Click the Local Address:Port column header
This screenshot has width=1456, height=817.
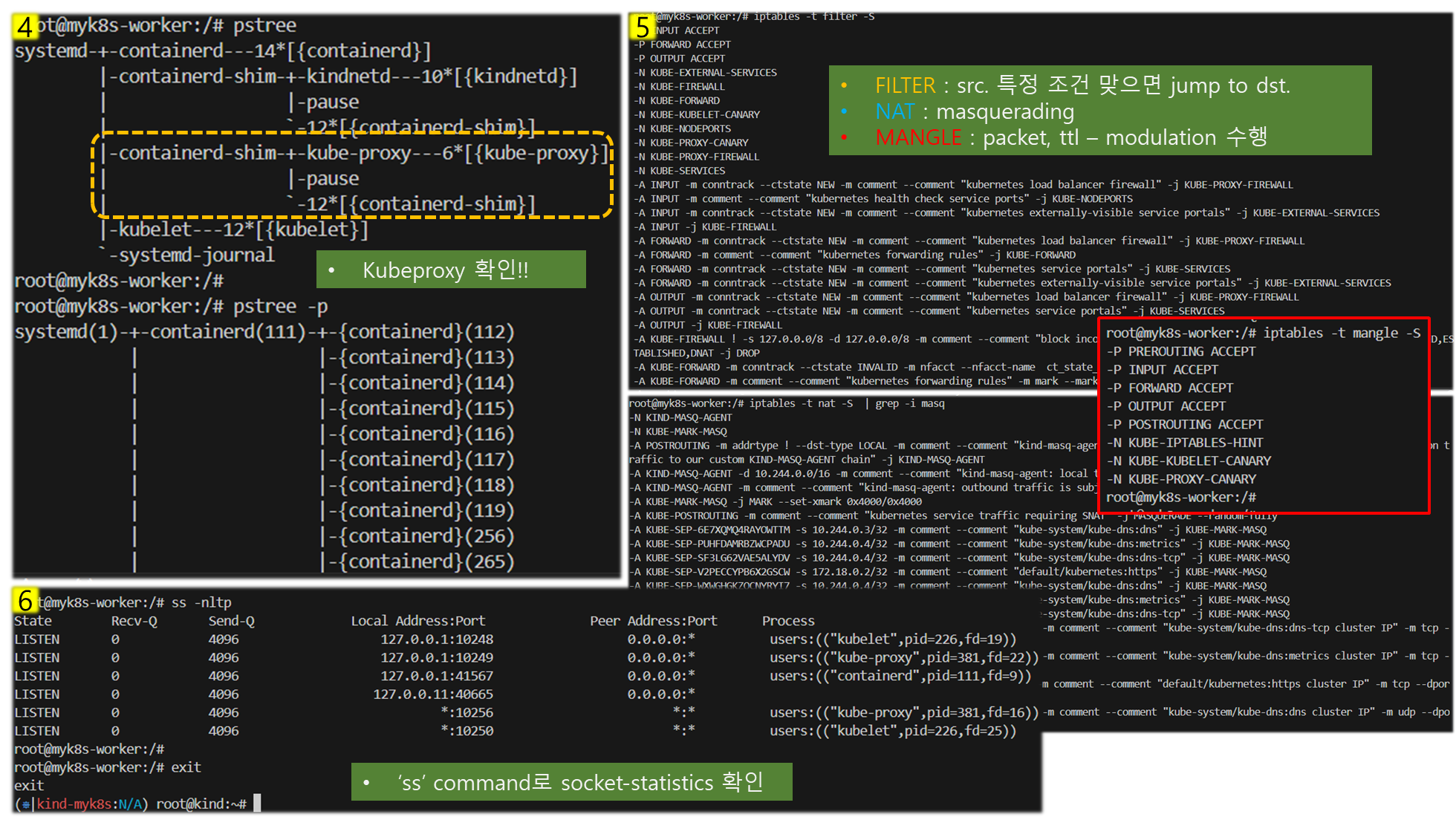417,621
